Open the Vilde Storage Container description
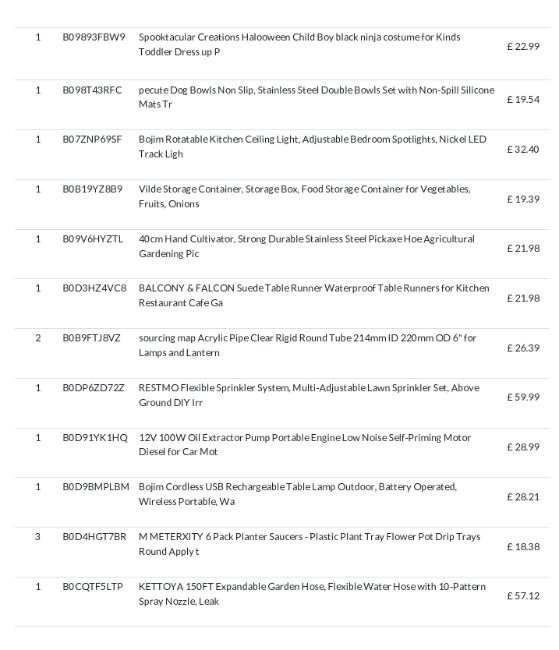Image resolution: width=559 pixels, height=650 pixels. pos(304,196)
